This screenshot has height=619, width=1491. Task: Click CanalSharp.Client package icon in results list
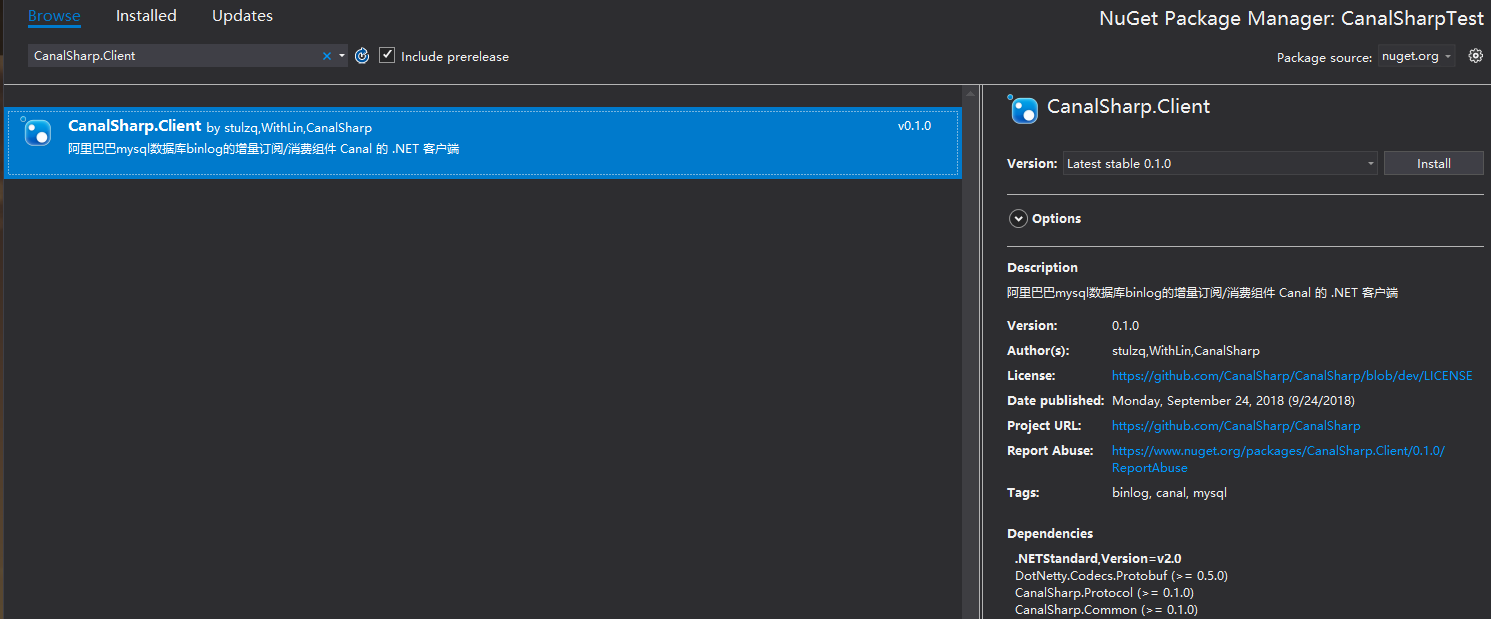(37, 132)
